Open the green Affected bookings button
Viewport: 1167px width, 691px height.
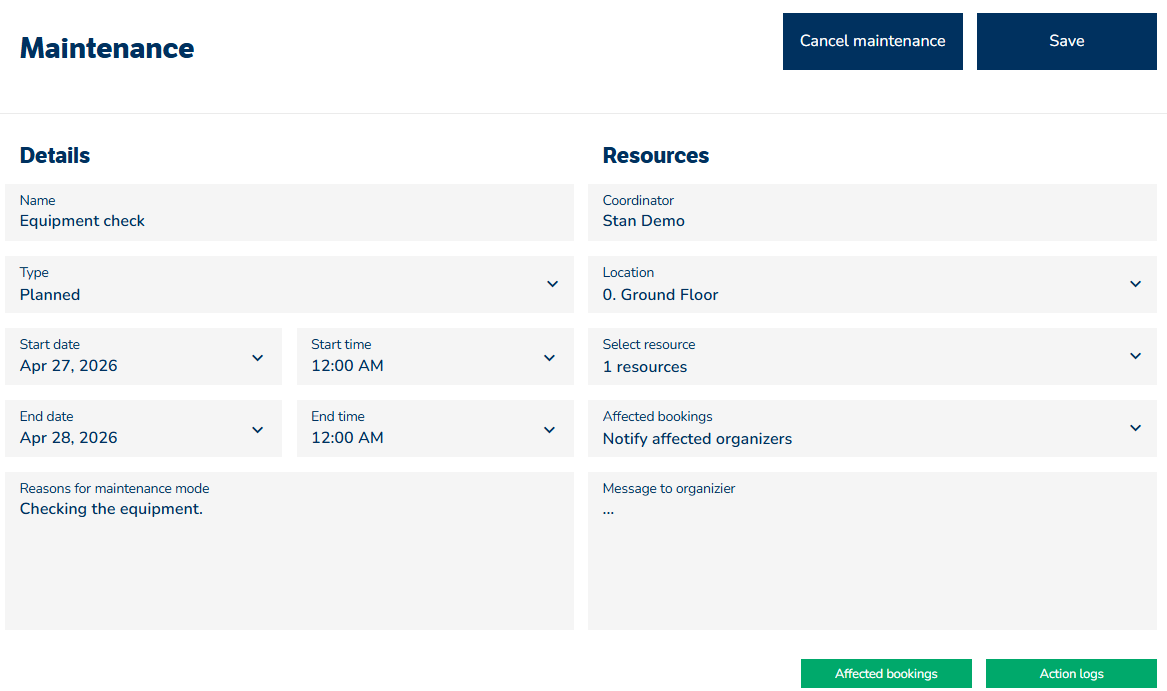(x=886, y=674)
